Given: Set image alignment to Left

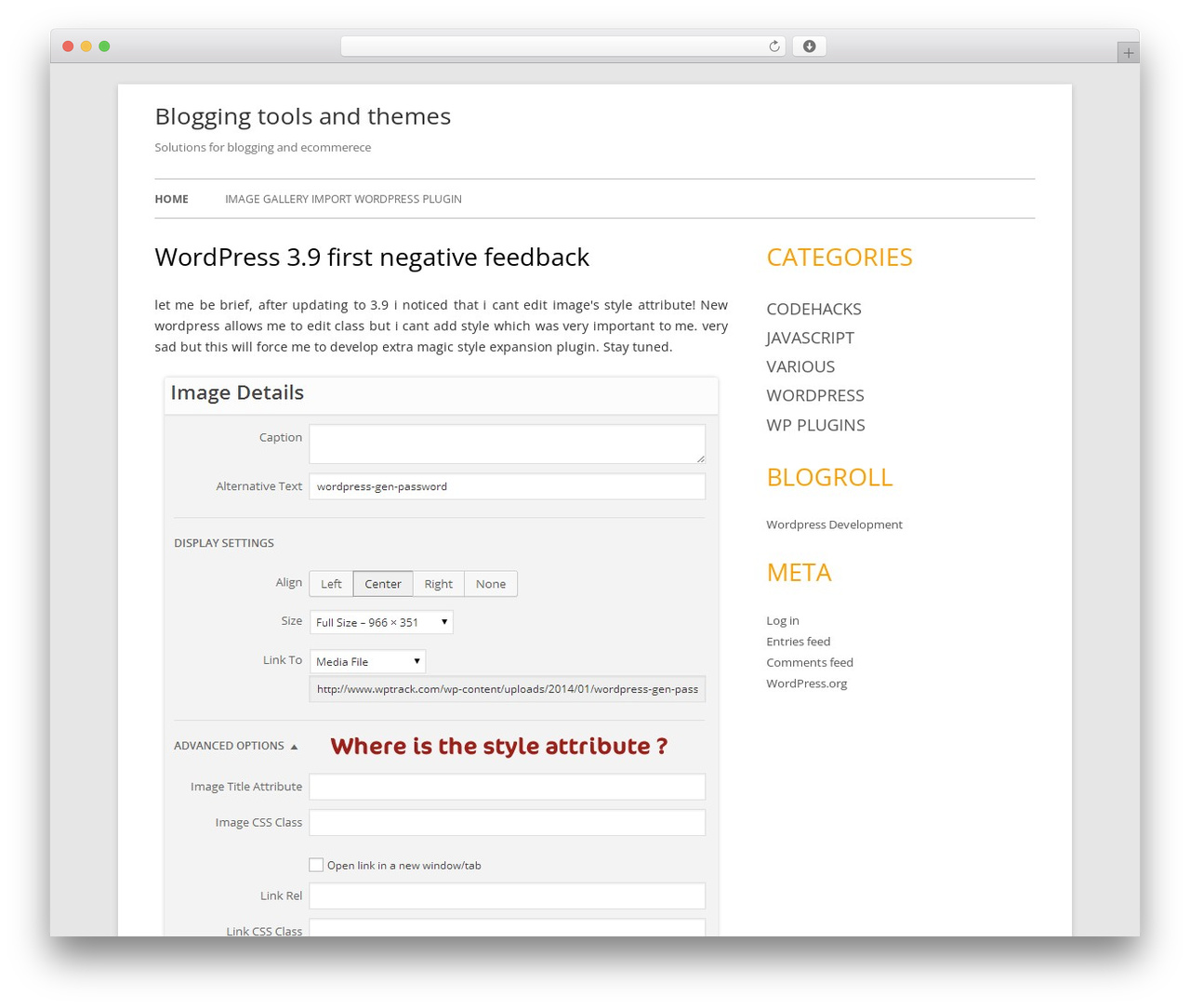Looking at the screenshot, I should click(331, 584).
